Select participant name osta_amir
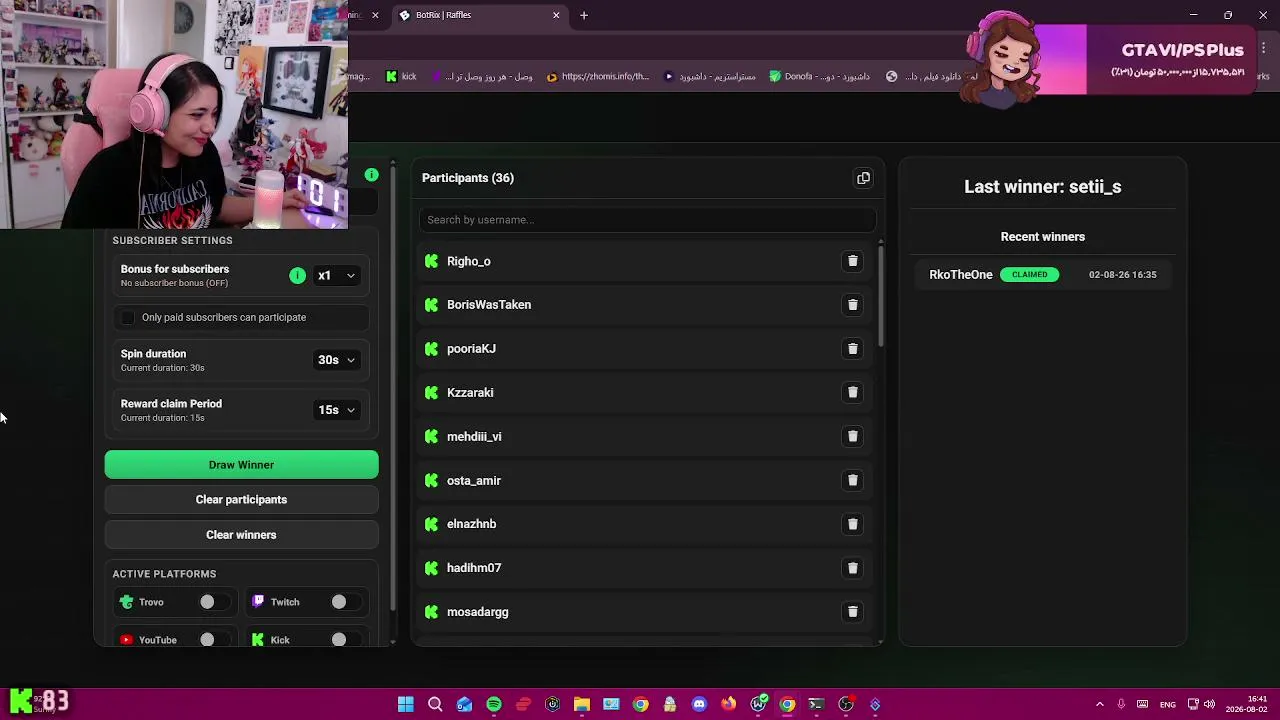This screenshot has height=720, width=1280. click(474, 480)
